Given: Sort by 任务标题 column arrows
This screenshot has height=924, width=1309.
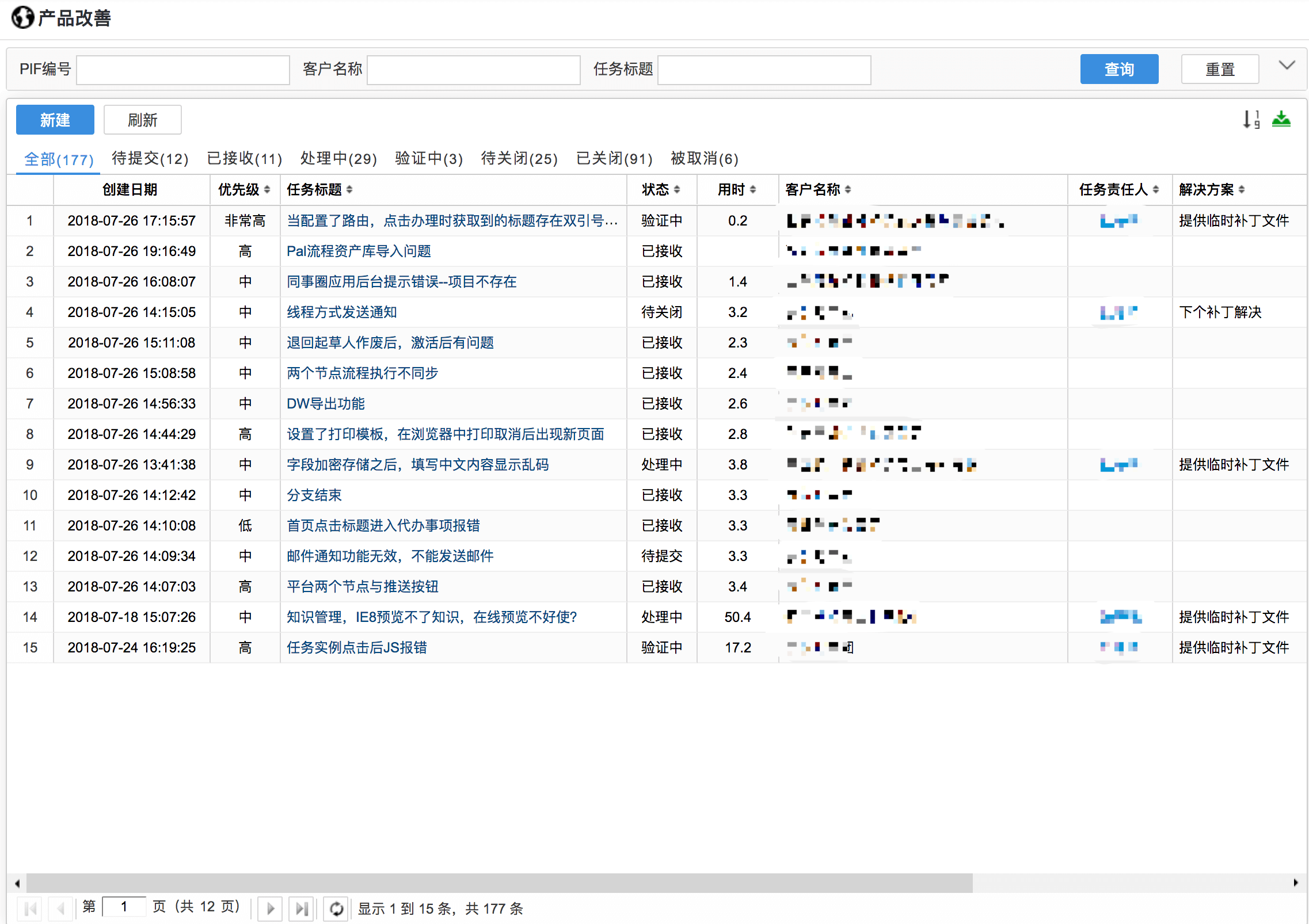Looking at the screenshot, I should [x=349, y=189].
